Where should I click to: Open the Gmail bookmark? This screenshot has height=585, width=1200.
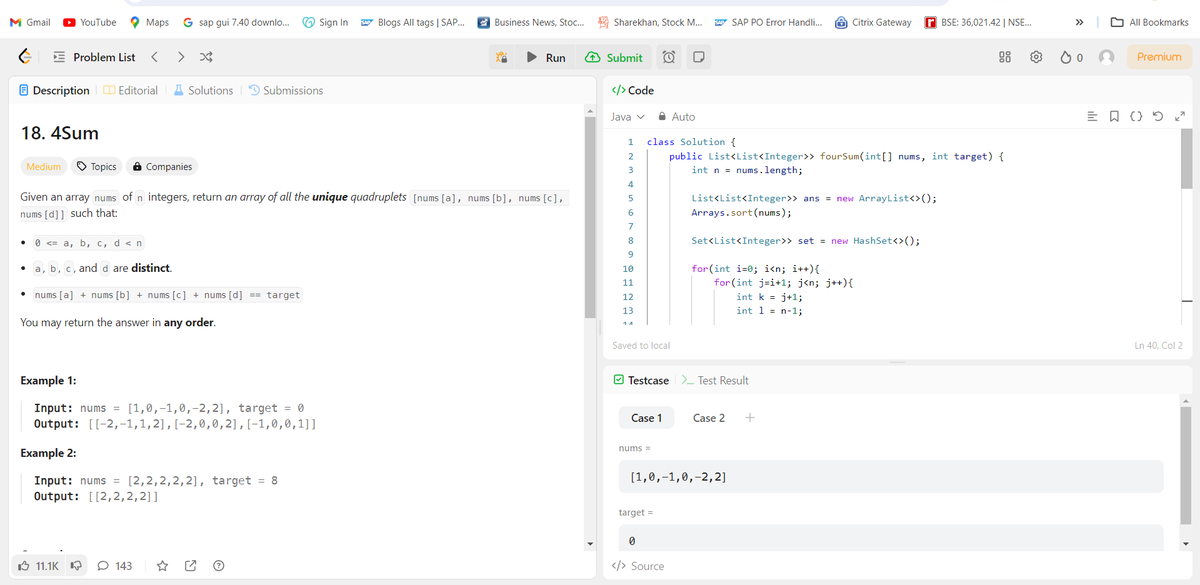30,21
